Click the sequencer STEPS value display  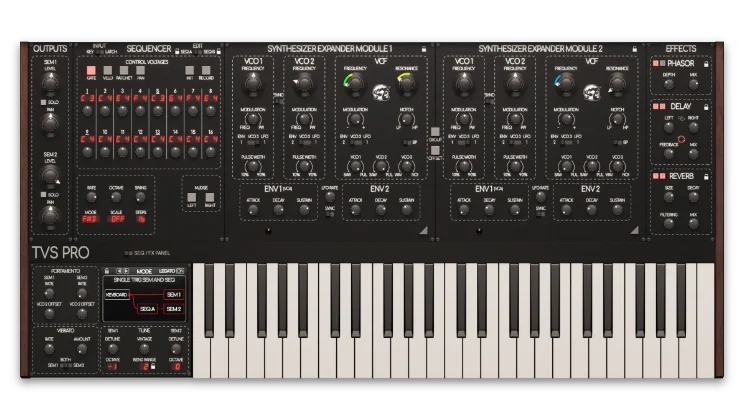pos(141,219)
